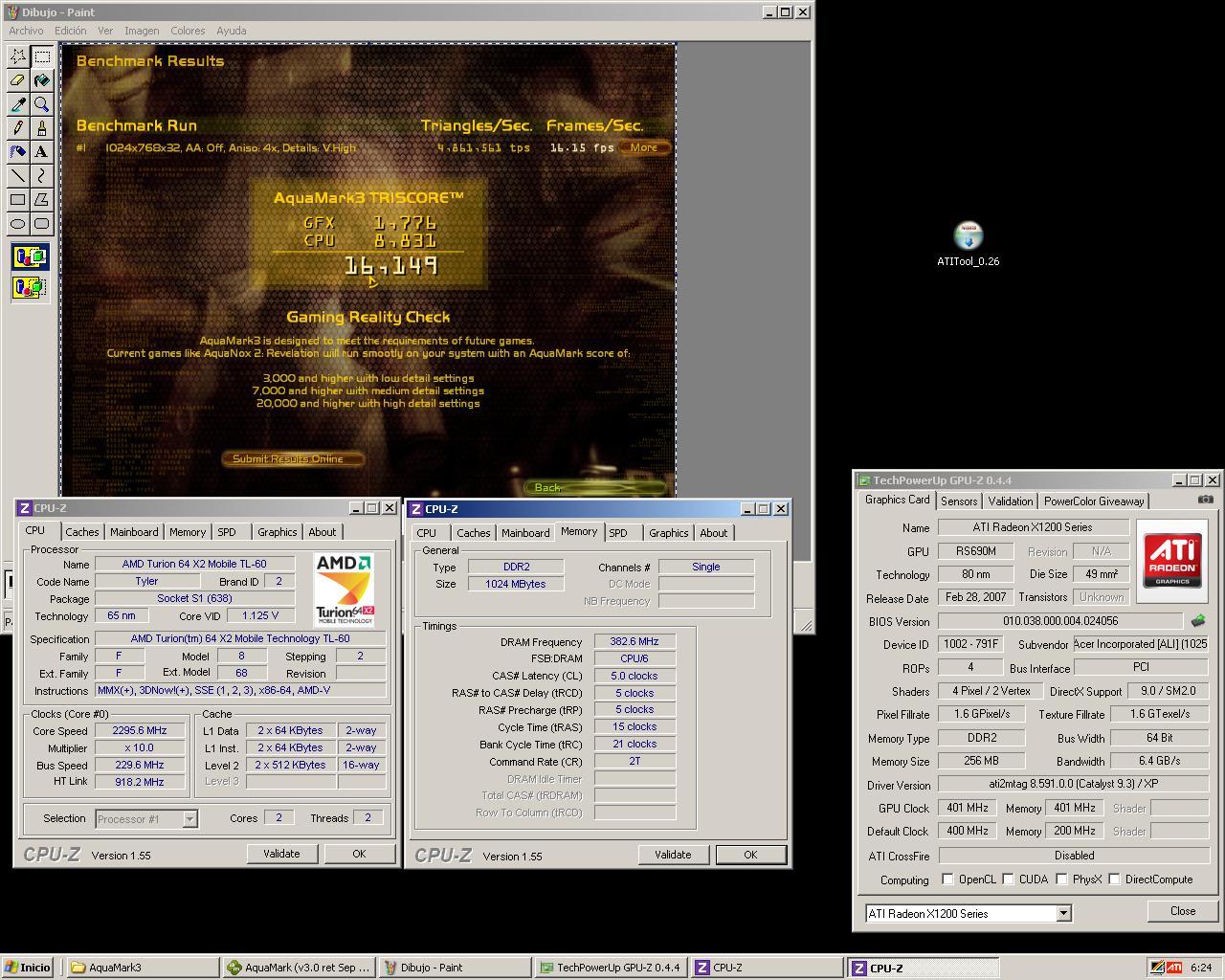
Task: Open the Archivo menu in Paint
Action: coord(26,31)
